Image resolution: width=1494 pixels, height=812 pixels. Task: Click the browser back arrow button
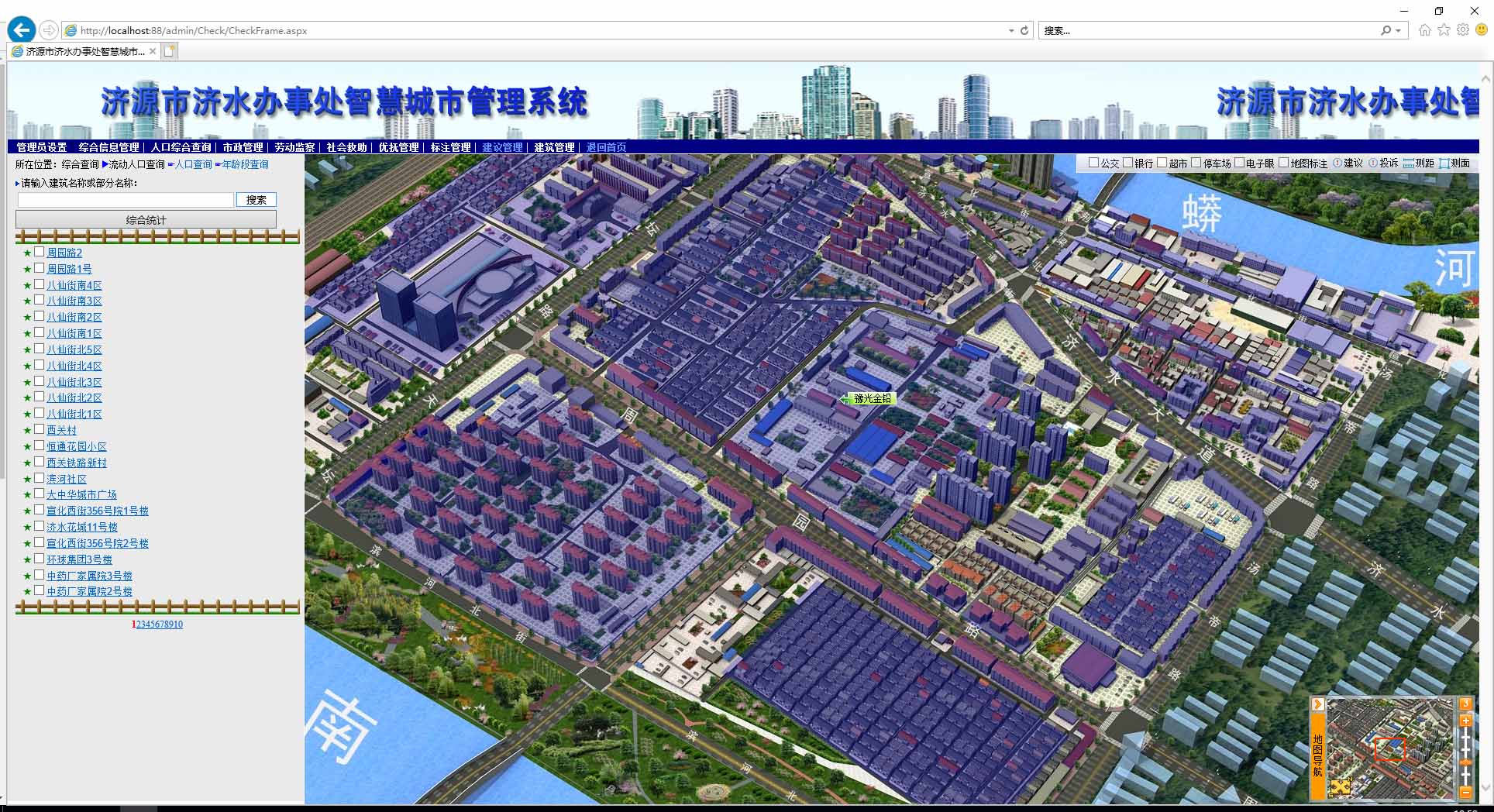(x=22, y=30)
